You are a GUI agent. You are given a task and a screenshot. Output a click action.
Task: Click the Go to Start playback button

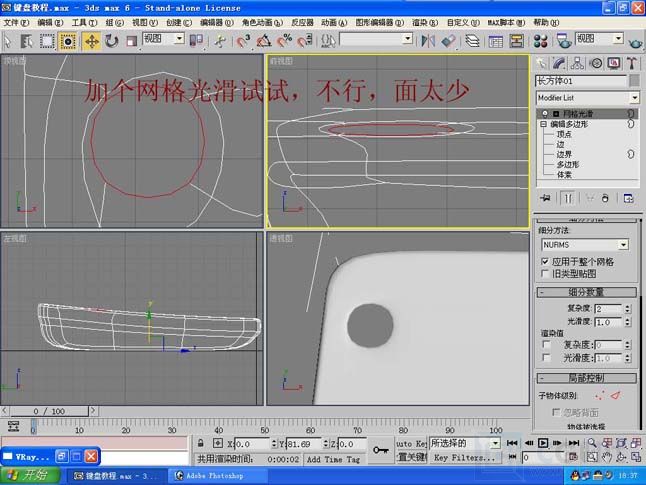512,442
